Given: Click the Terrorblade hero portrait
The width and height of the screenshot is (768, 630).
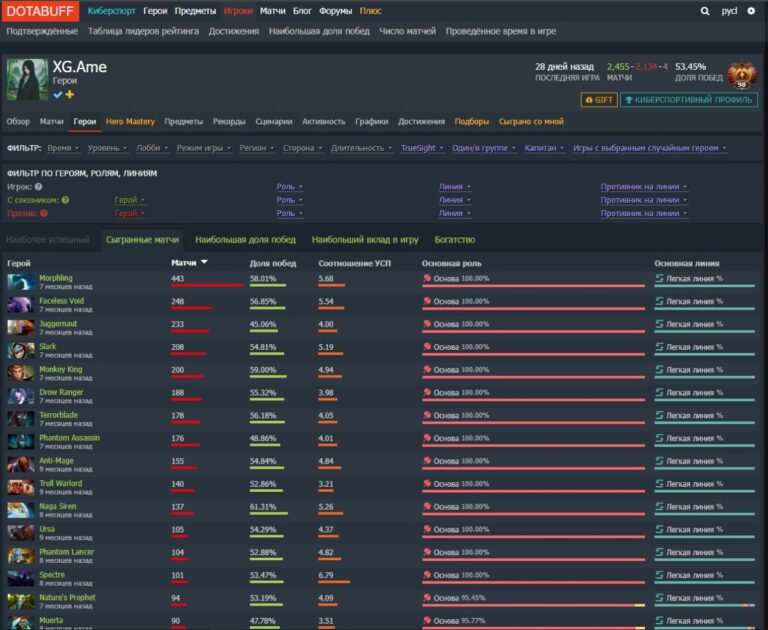Looking at the screenshot, I should point(21,418).
